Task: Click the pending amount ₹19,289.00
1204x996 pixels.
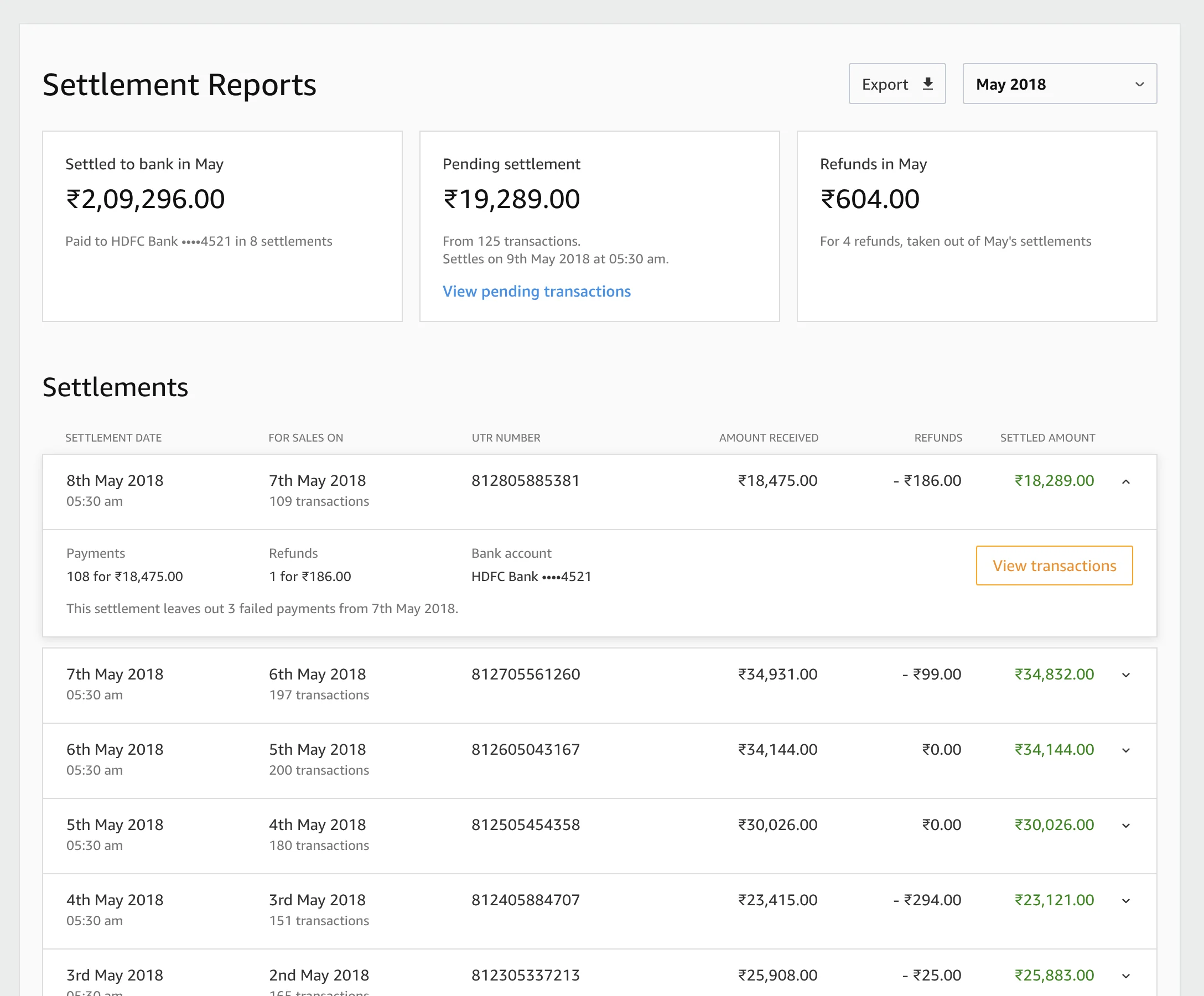Action: click(511, 199)
